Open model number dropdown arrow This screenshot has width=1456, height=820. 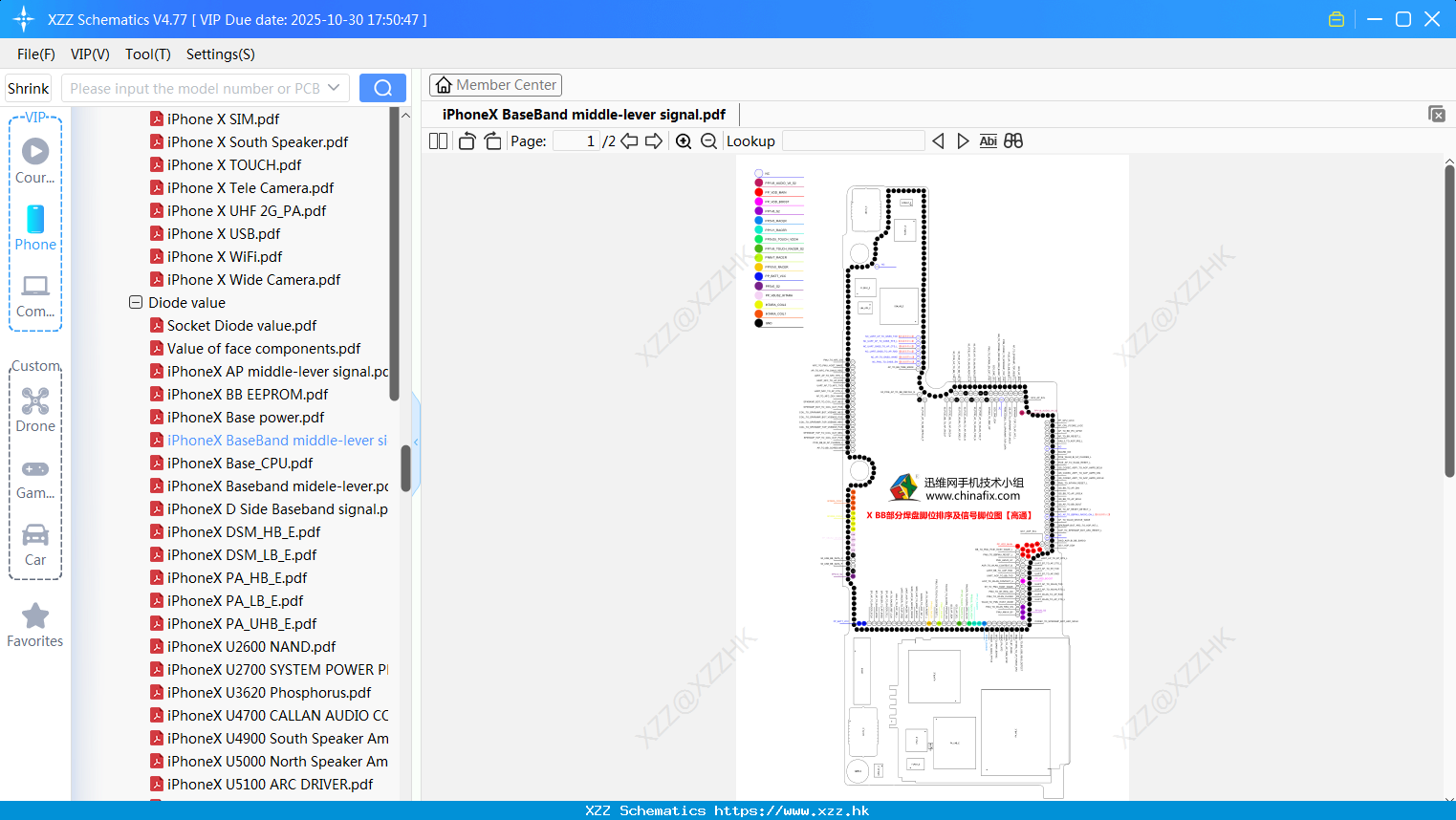[334, 88]
